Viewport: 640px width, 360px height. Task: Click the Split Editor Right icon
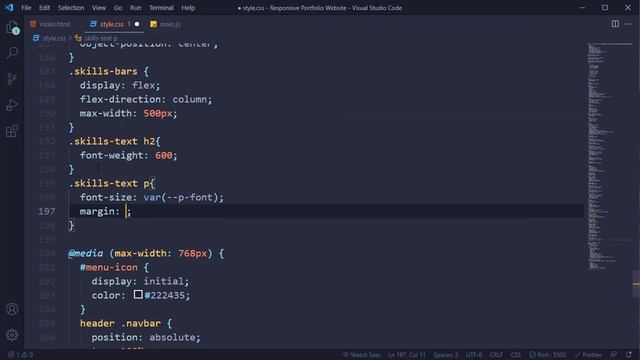click(615, 24)
